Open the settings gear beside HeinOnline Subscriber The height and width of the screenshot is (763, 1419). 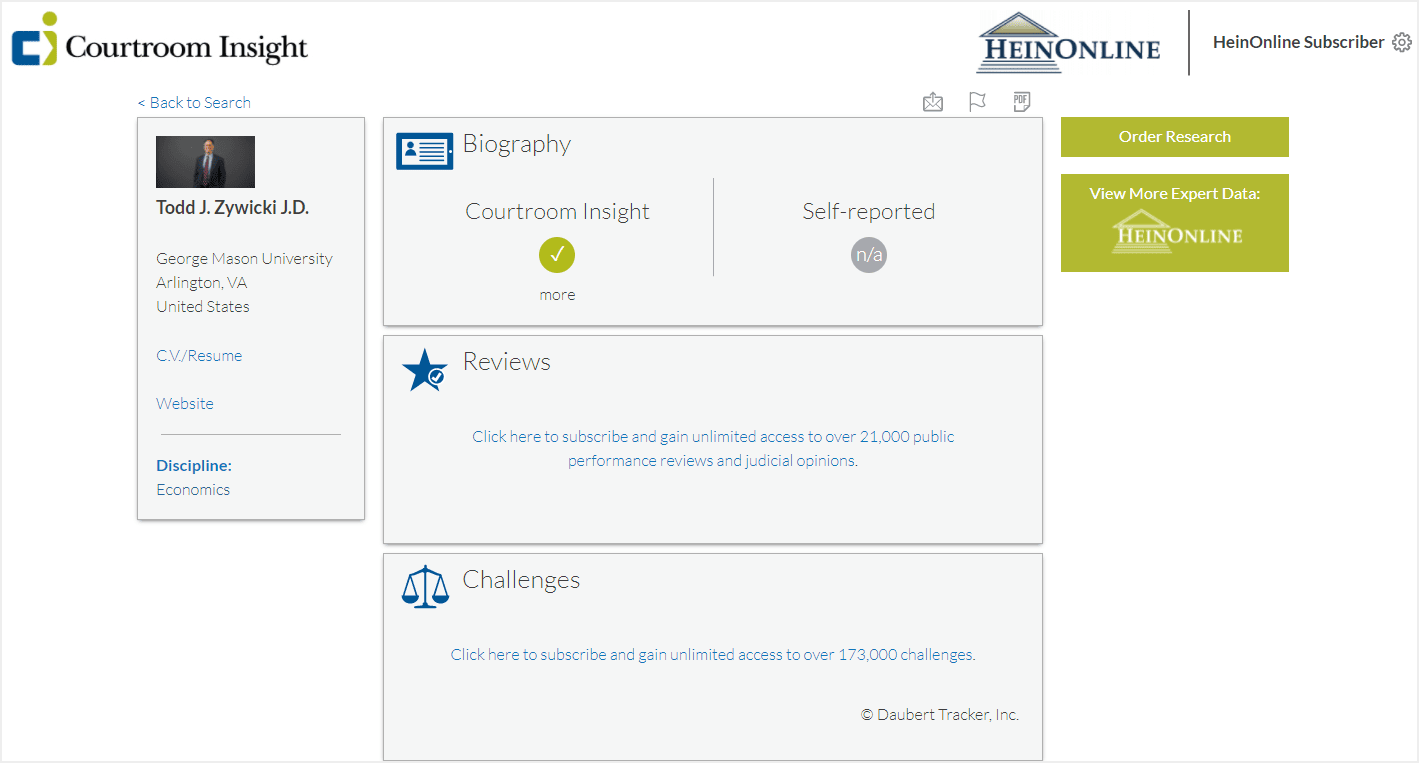[1404, 42]
